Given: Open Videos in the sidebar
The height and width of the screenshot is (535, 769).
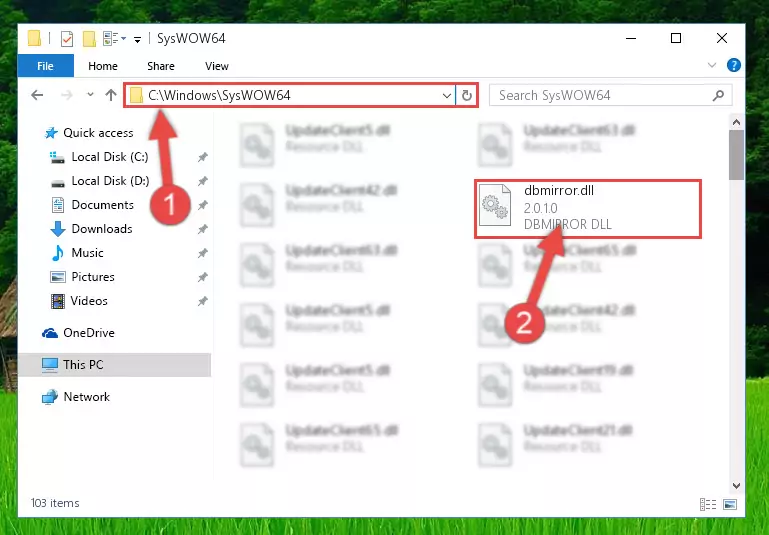Looking at the screenshot, I should coord(89,301).
